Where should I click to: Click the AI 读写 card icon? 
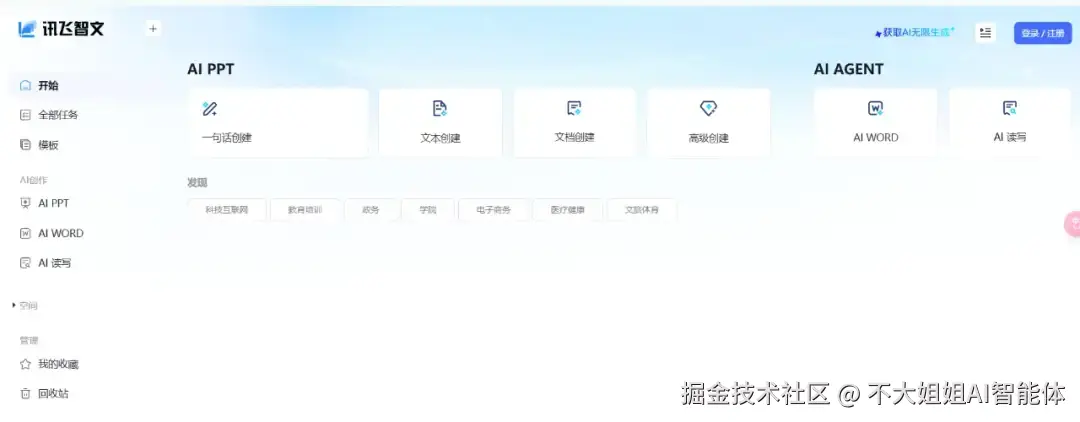1010,108
